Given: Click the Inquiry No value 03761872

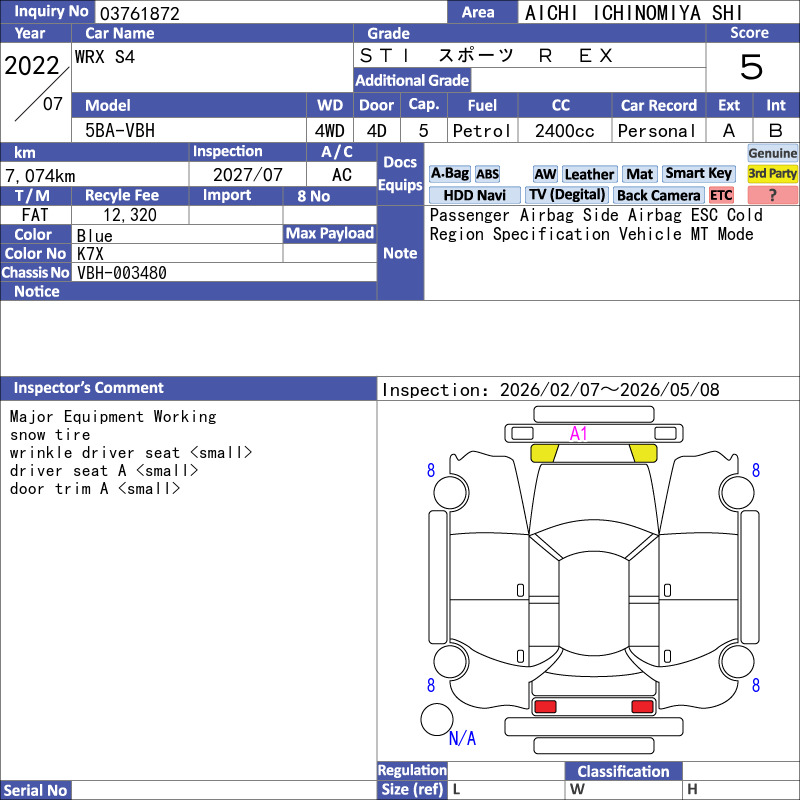Looking at the screenshot, I should coord(138,13).
